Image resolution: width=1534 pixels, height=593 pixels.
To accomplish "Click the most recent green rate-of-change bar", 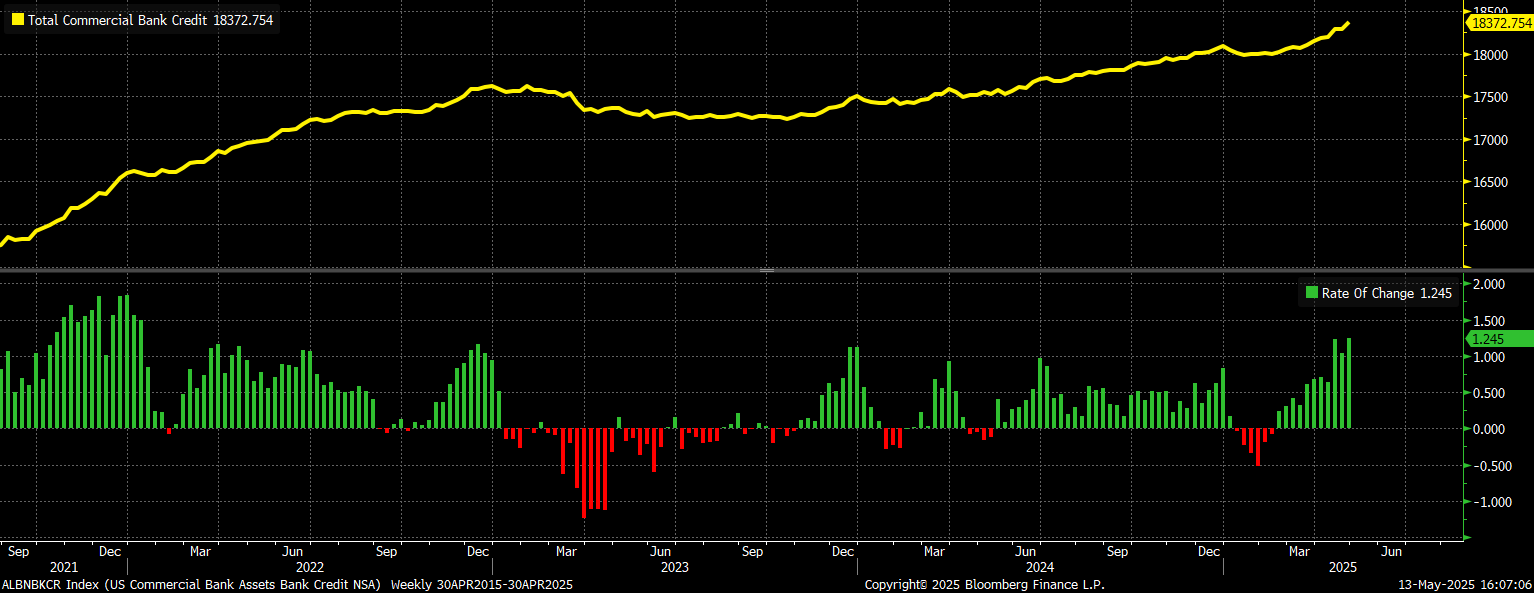I will click(1349, 383).
